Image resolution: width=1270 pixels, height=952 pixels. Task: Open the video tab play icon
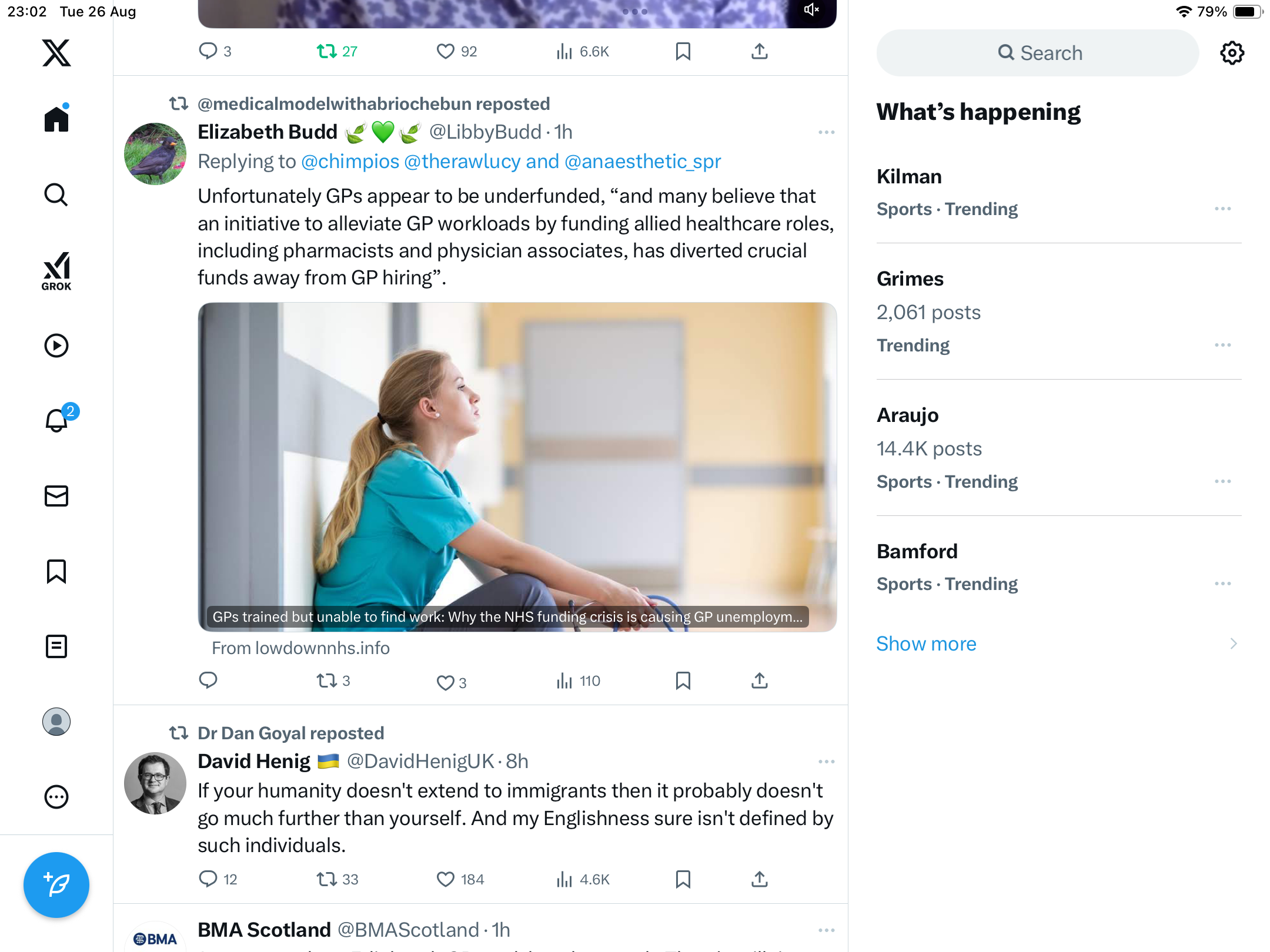(56, 346)
